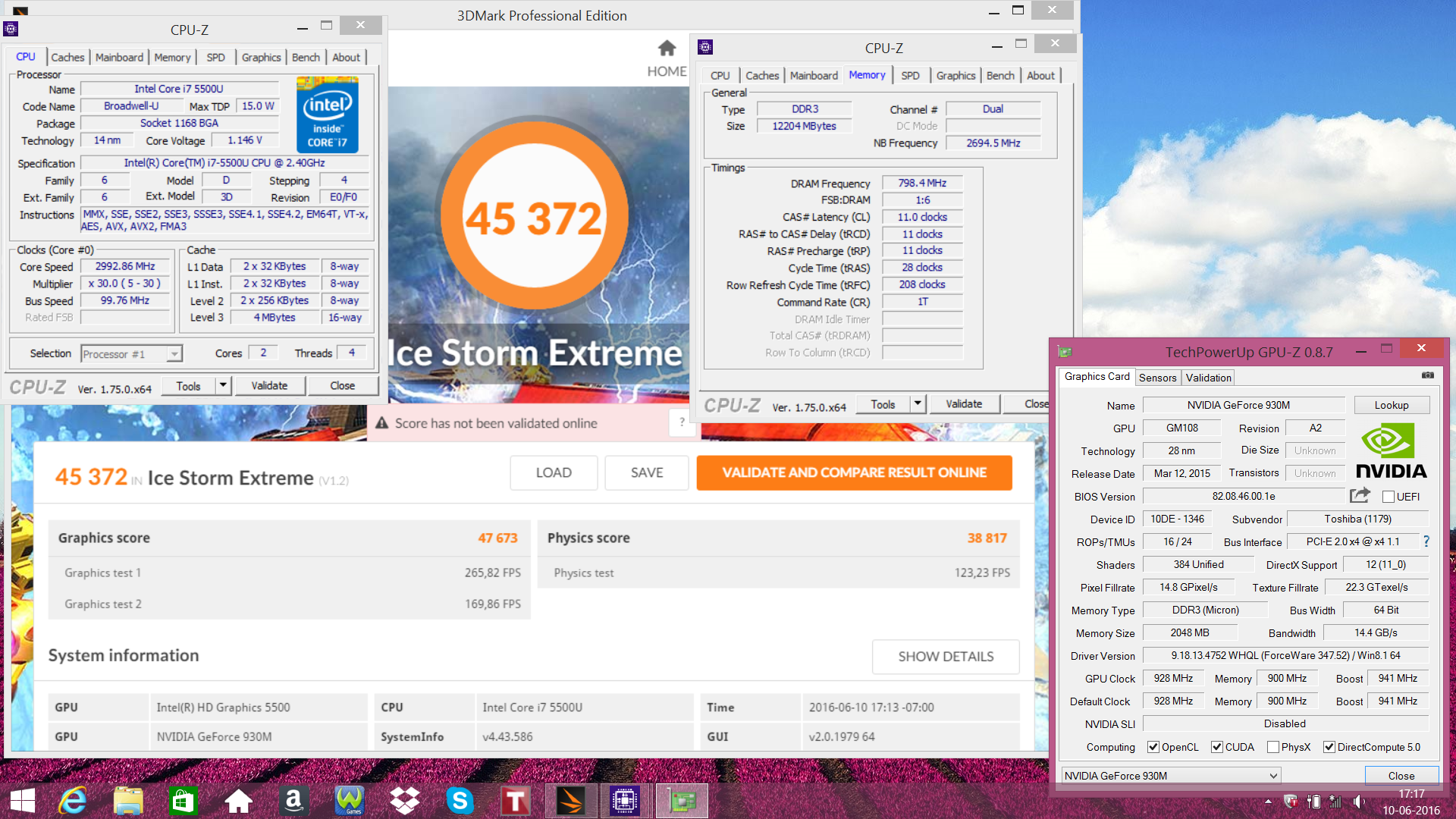Click the Close button at GPU-Z bottom
Viewport: 1456px width, 819px height.
(x=1401, y=775)
